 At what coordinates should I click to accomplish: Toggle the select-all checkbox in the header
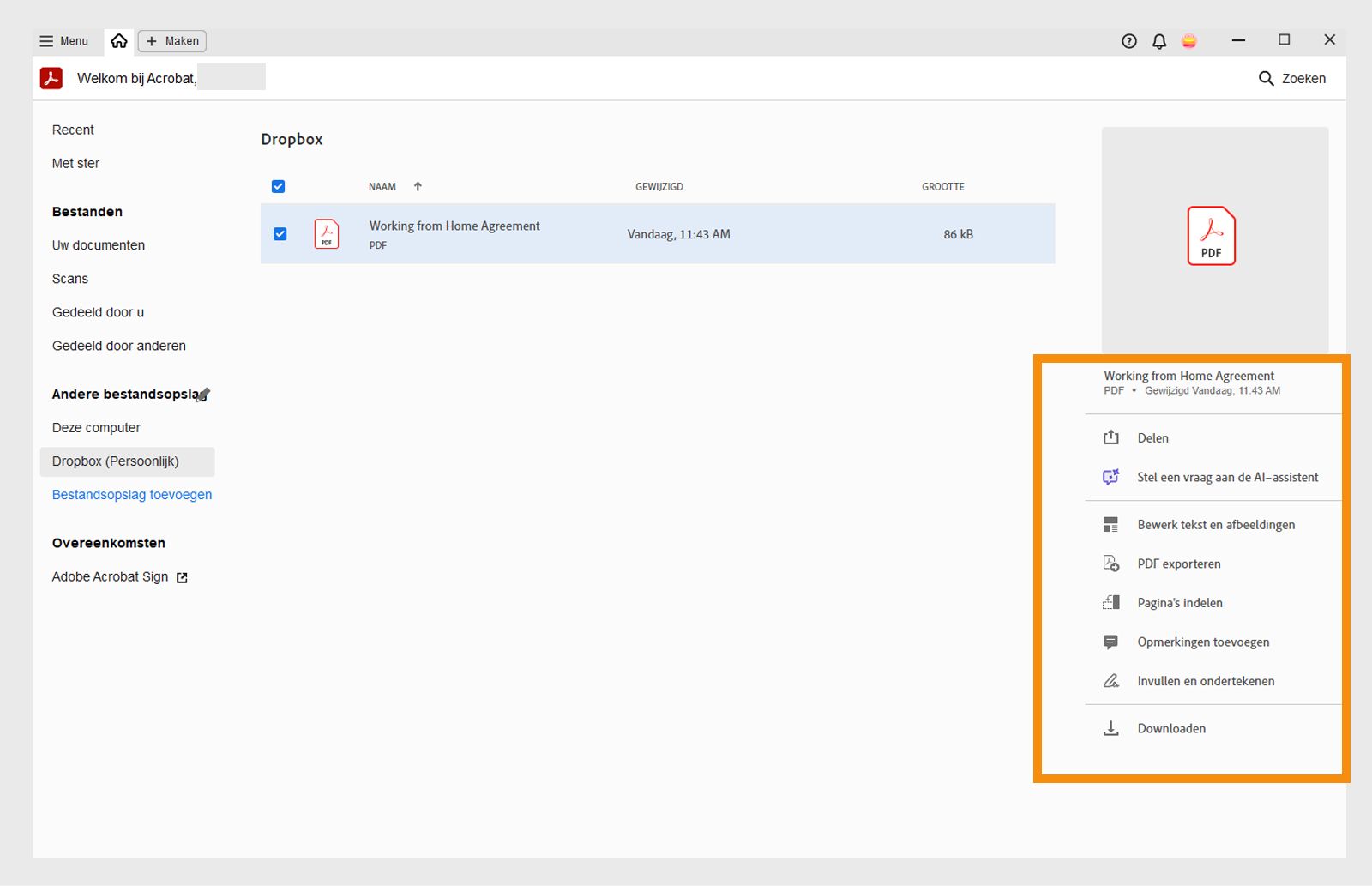278,186
